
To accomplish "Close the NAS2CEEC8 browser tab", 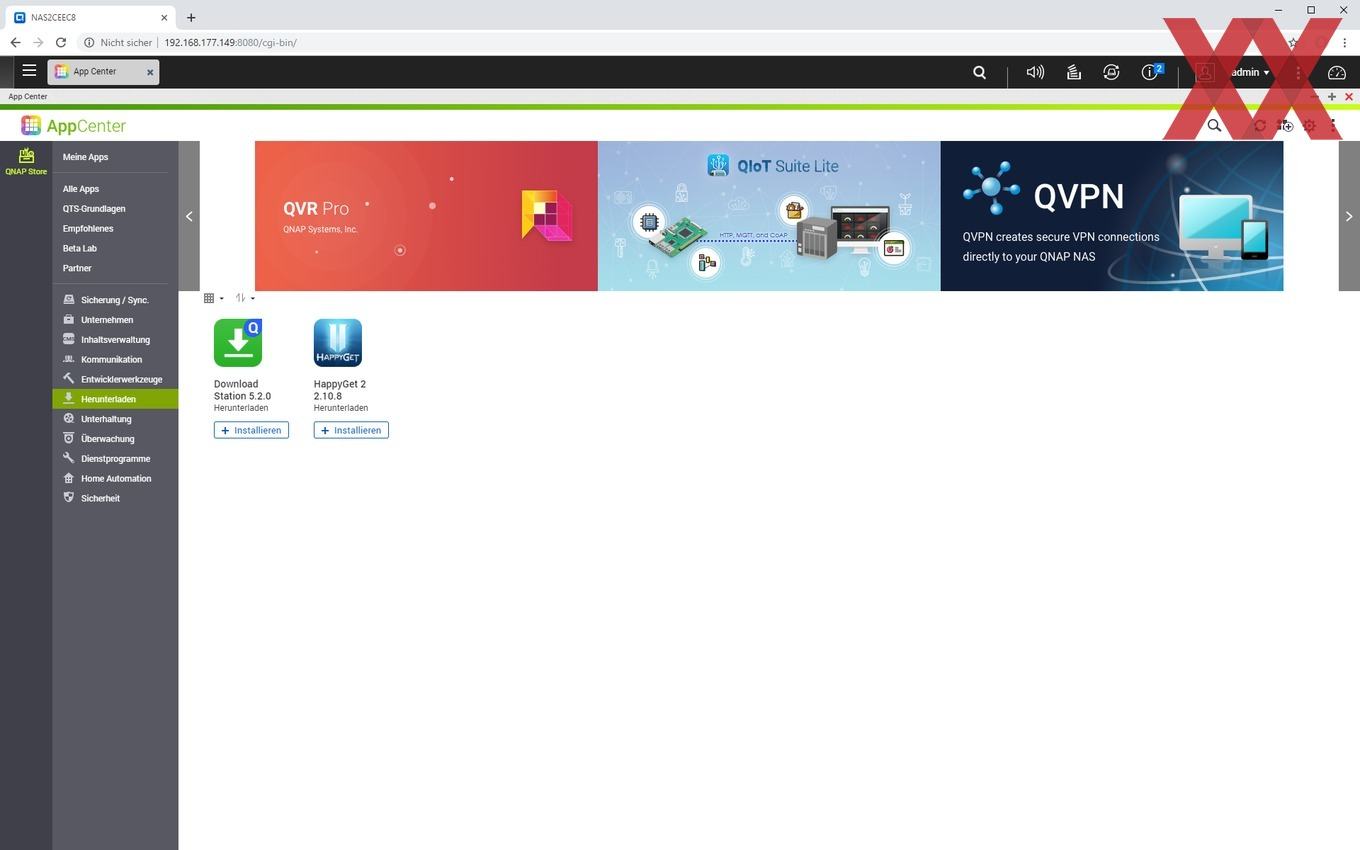I will [x=164, y=17].
